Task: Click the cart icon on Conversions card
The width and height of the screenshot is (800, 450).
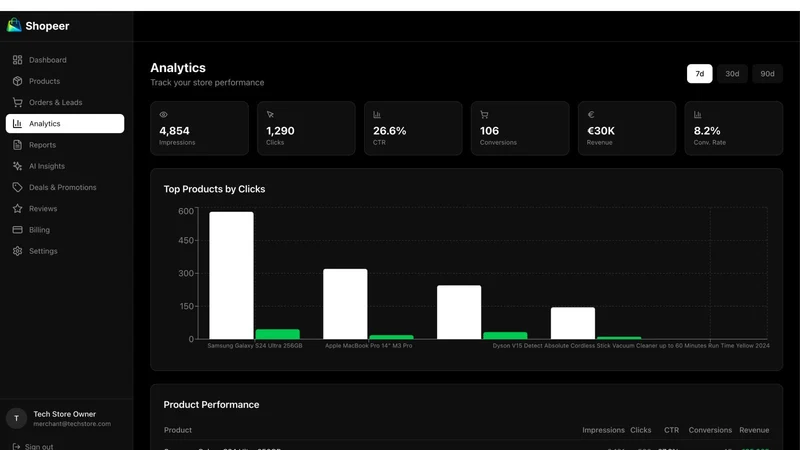Action: (x=484, y=115)
